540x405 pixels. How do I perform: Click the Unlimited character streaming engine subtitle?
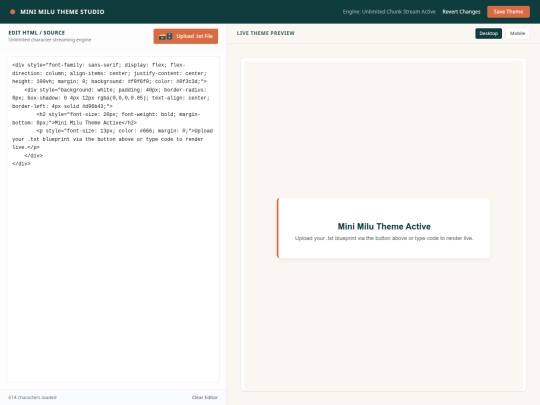click(50, 40)
